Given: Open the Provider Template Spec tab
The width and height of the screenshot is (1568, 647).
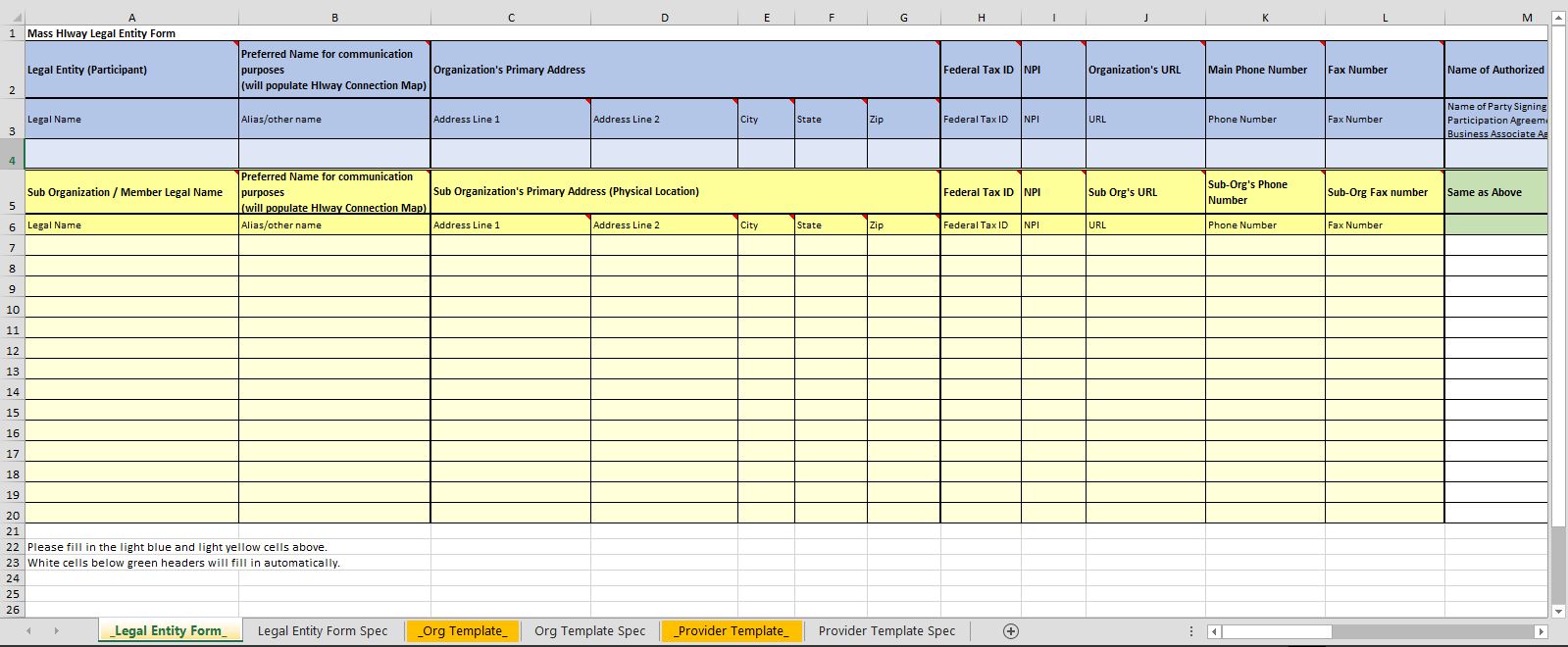Looking at the screenshot, I should point(886,631).
